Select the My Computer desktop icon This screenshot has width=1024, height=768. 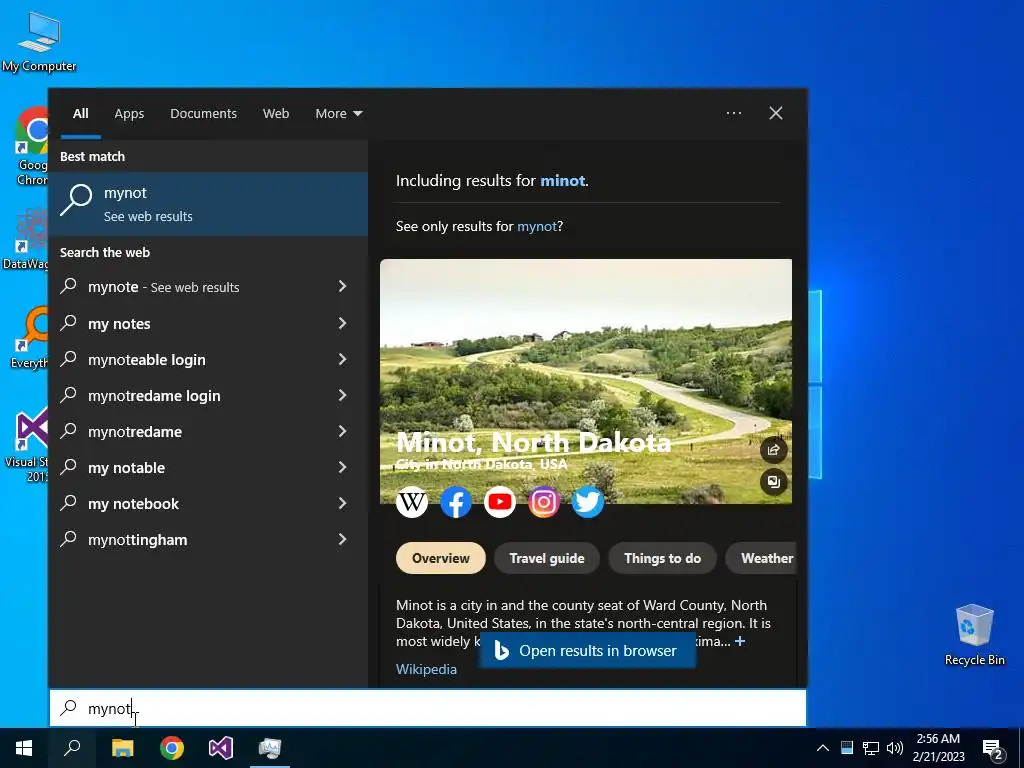point(39,41)
